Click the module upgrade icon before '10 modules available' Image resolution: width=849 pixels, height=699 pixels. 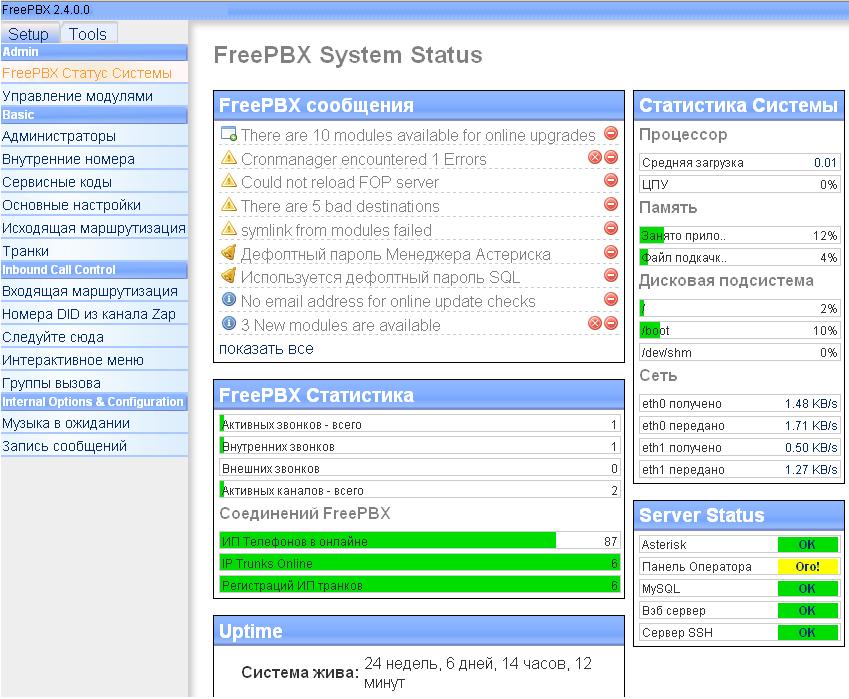pos(228,134)
